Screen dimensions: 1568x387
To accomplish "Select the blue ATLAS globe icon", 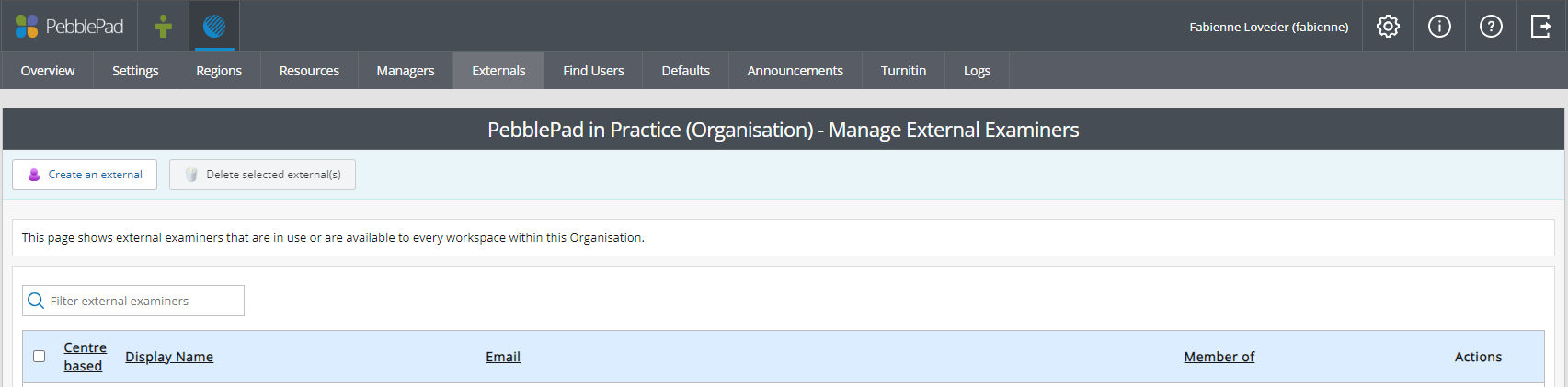I will pos(214,26).
